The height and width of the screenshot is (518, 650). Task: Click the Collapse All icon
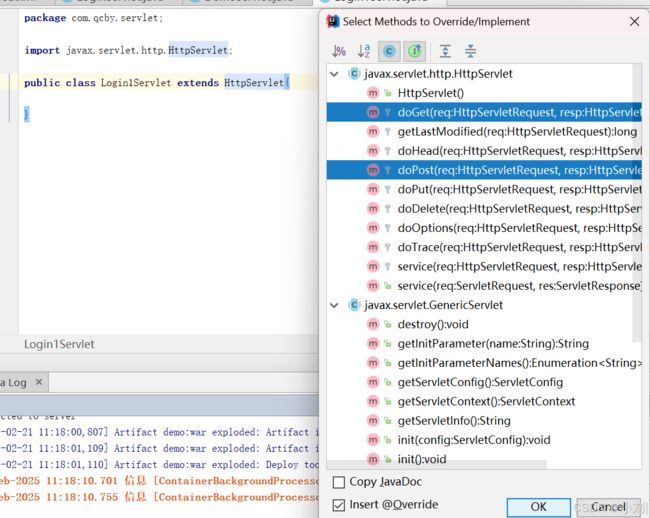pyautogui.click(x=470, y=51)
